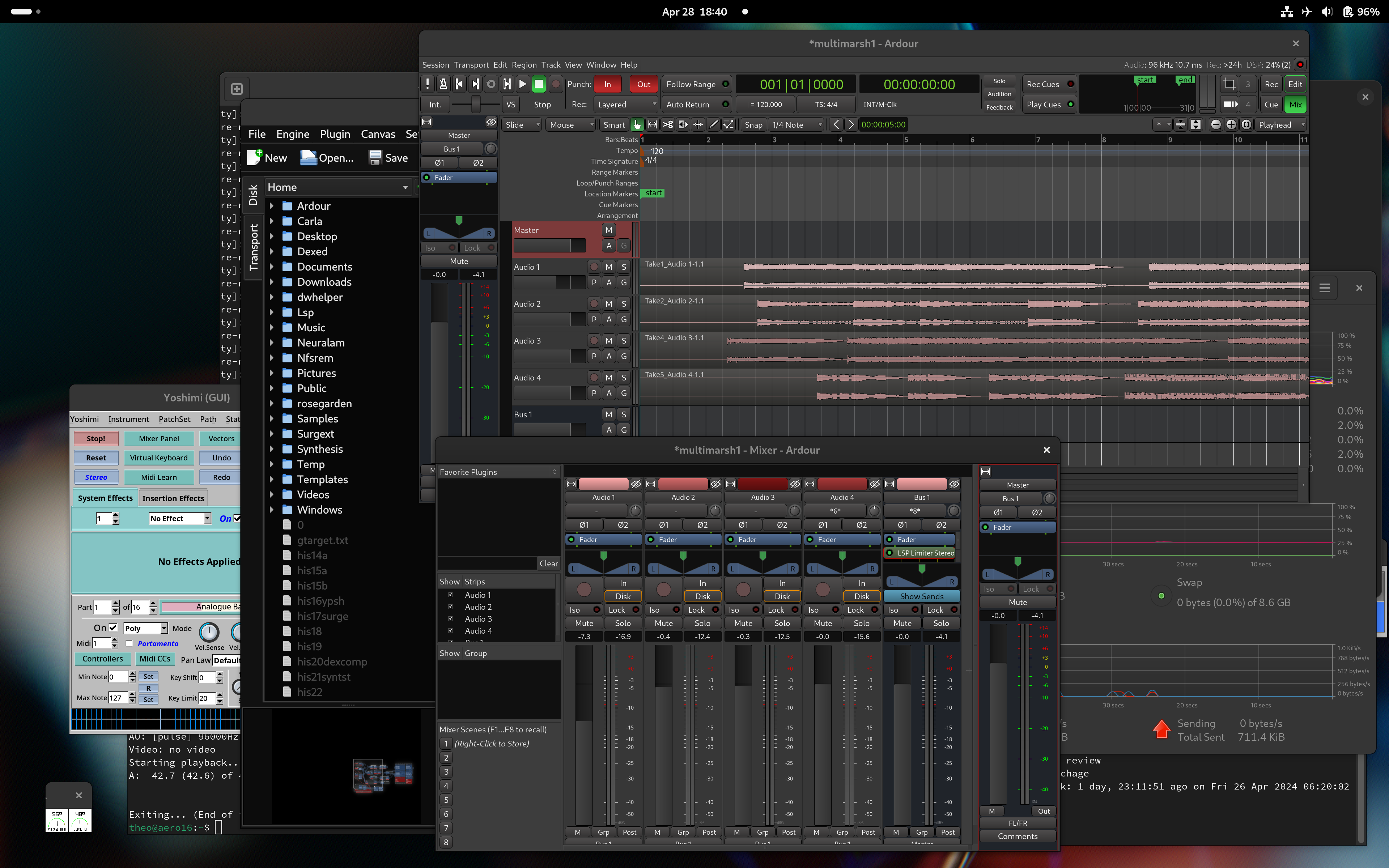Viewport: 1389px width, 868px height.
Task: Open the Transport menu in Ardour
Action: (471, 65)
